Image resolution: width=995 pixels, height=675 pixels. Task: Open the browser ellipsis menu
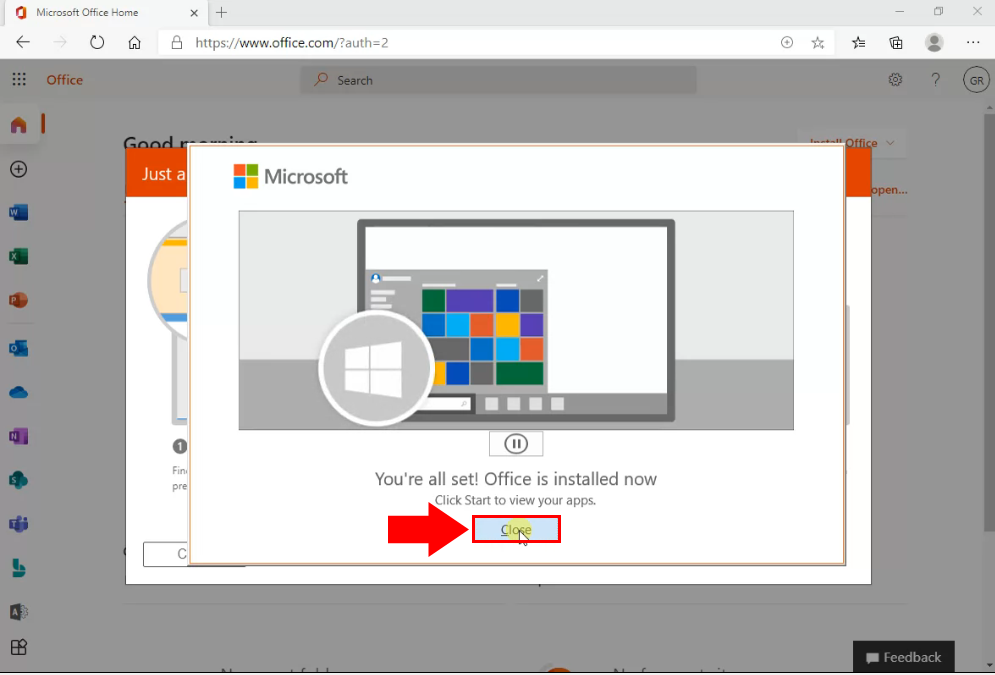(x=972, y=43)
